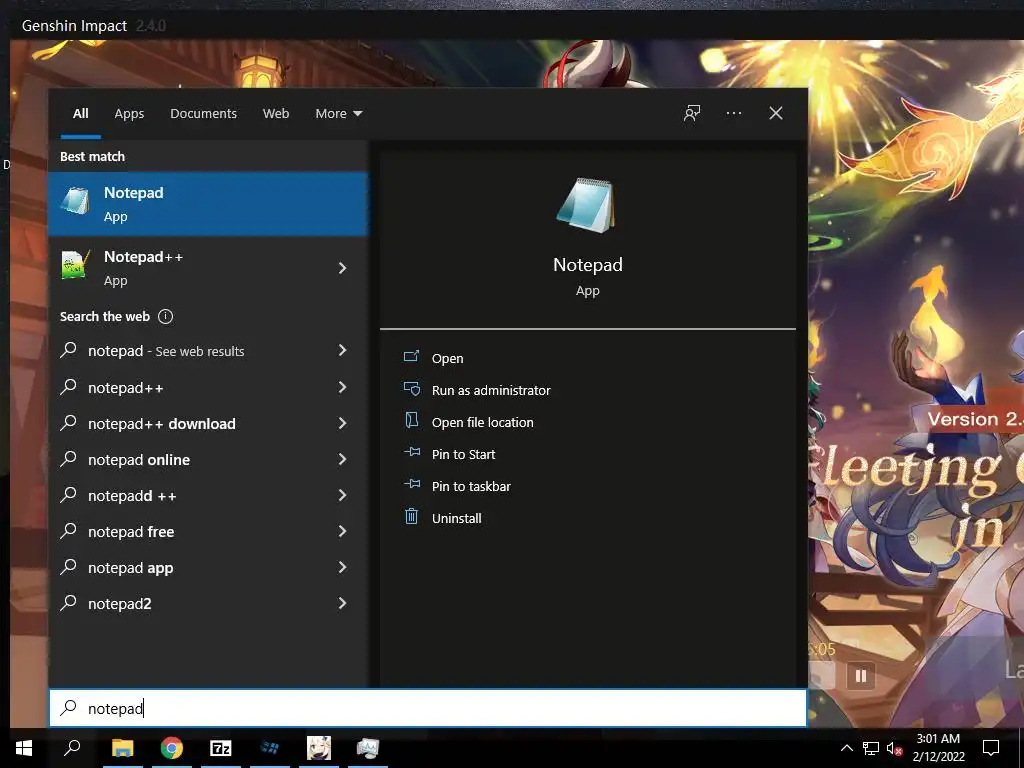Open the blue app icon after 7-Zip
Image resolution: width=1024 pixels, height=768 pixels.
[x=270, y=748]
